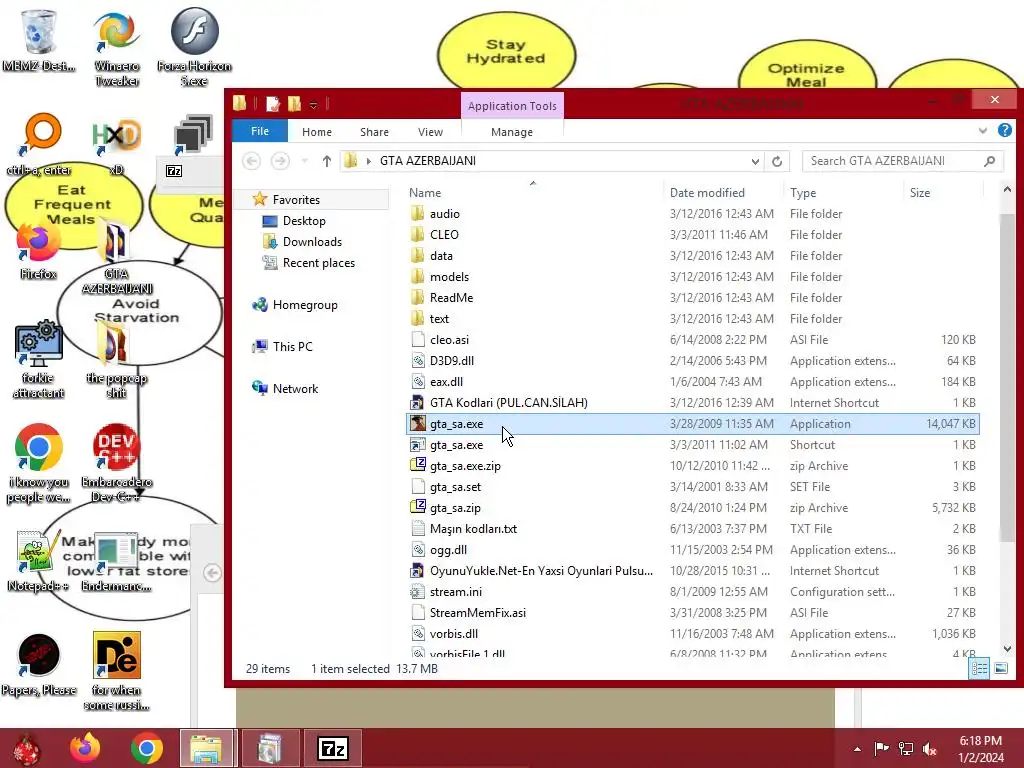Open the File menu tab
1024x768 pixels.
click(260, 131)
